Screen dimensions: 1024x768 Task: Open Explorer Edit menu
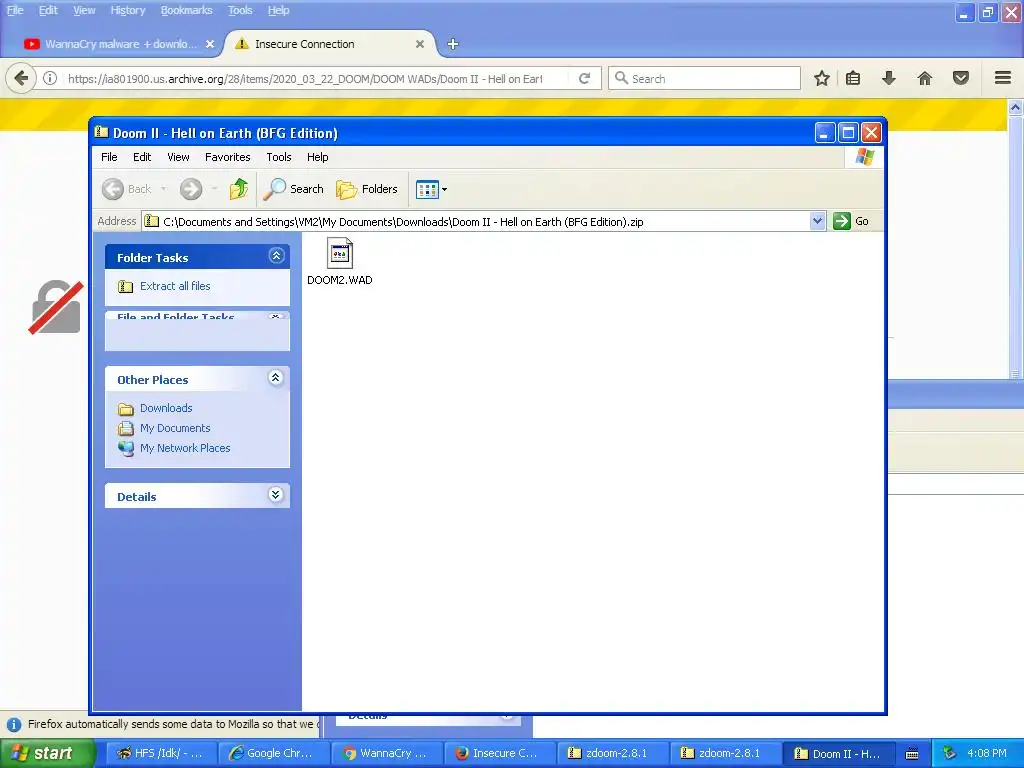click(142, 157)
